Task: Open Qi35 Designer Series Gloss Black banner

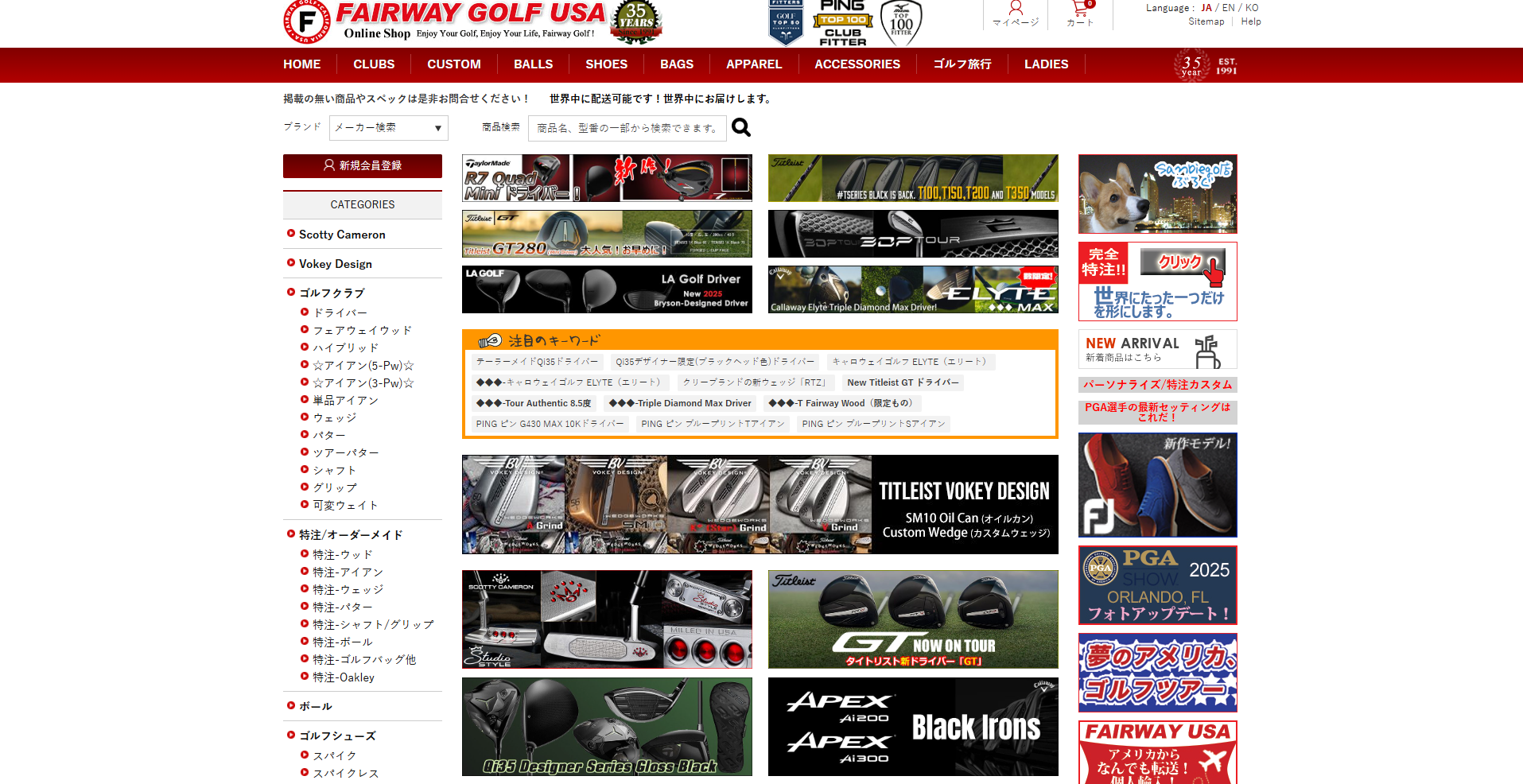Action: (x=607, y=727)
